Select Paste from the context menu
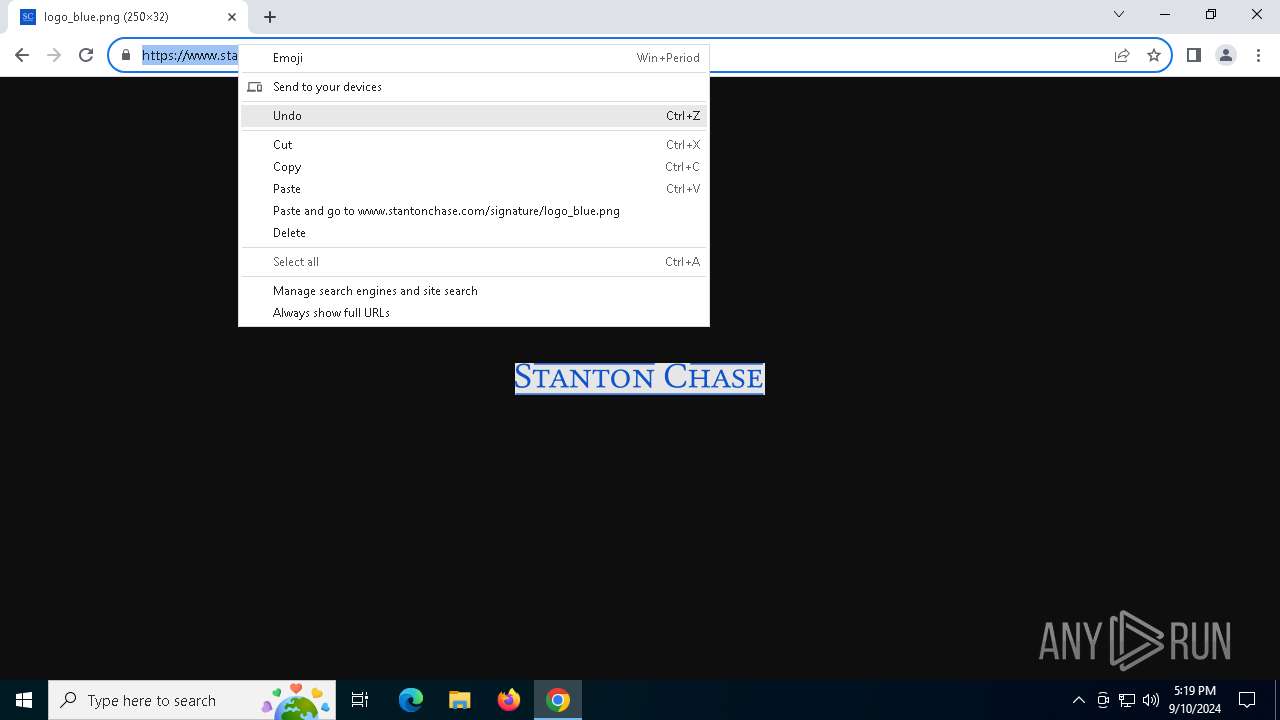The image size is (1280, 720). click(474, 189)
